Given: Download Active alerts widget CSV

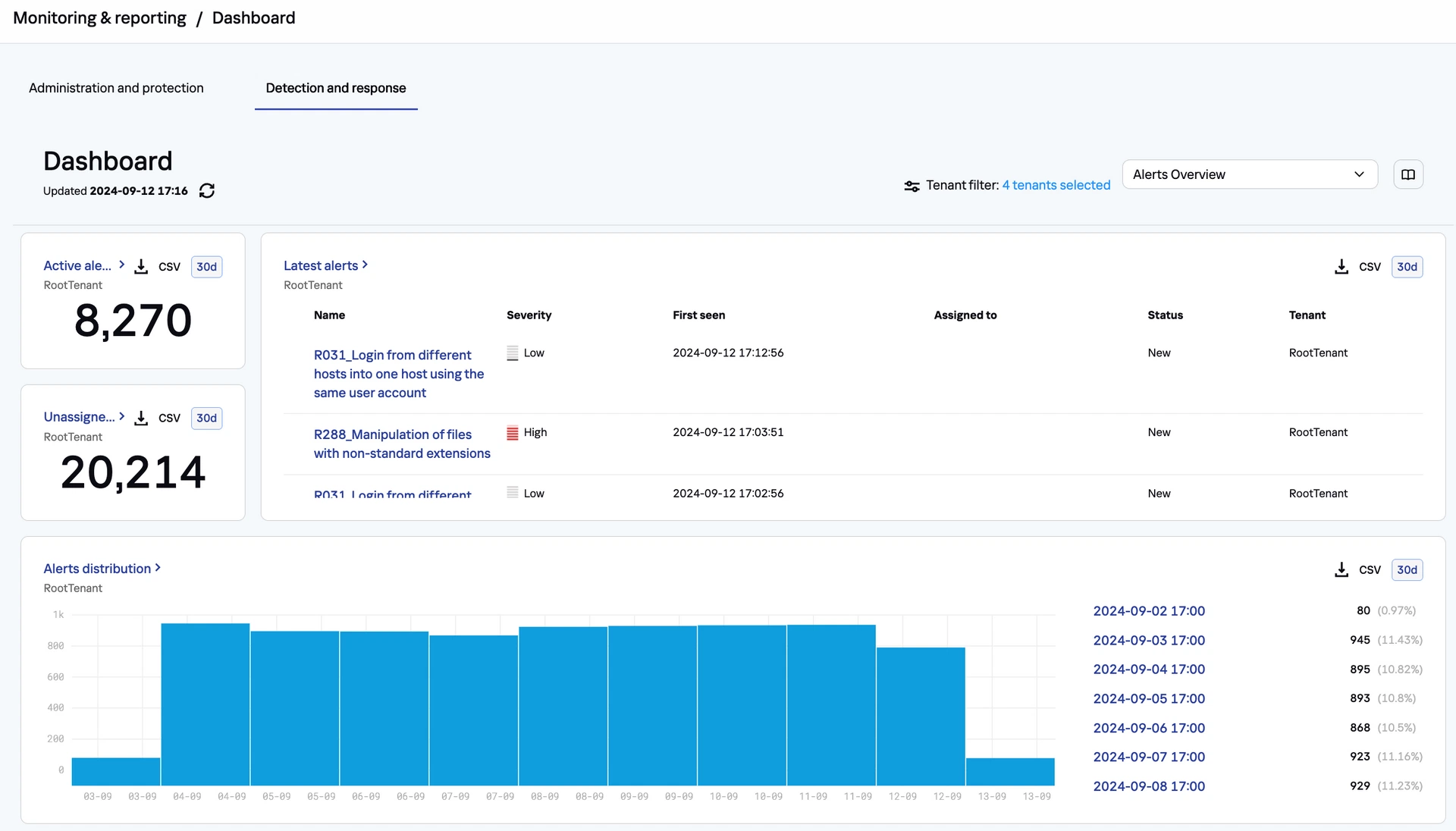Looking at the screenshot, I should click(141, 267).
